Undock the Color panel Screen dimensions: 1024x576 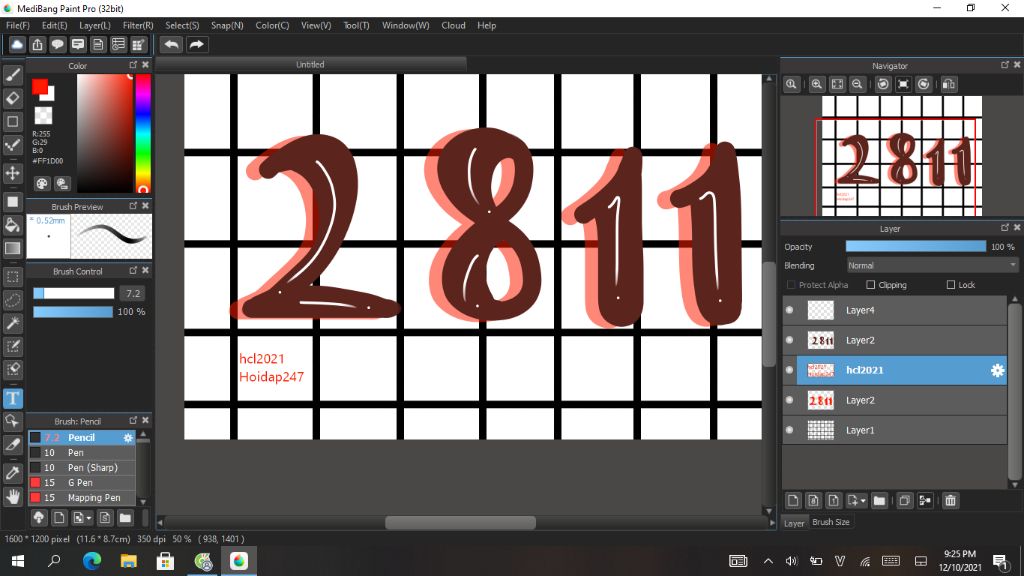point(133,65)
